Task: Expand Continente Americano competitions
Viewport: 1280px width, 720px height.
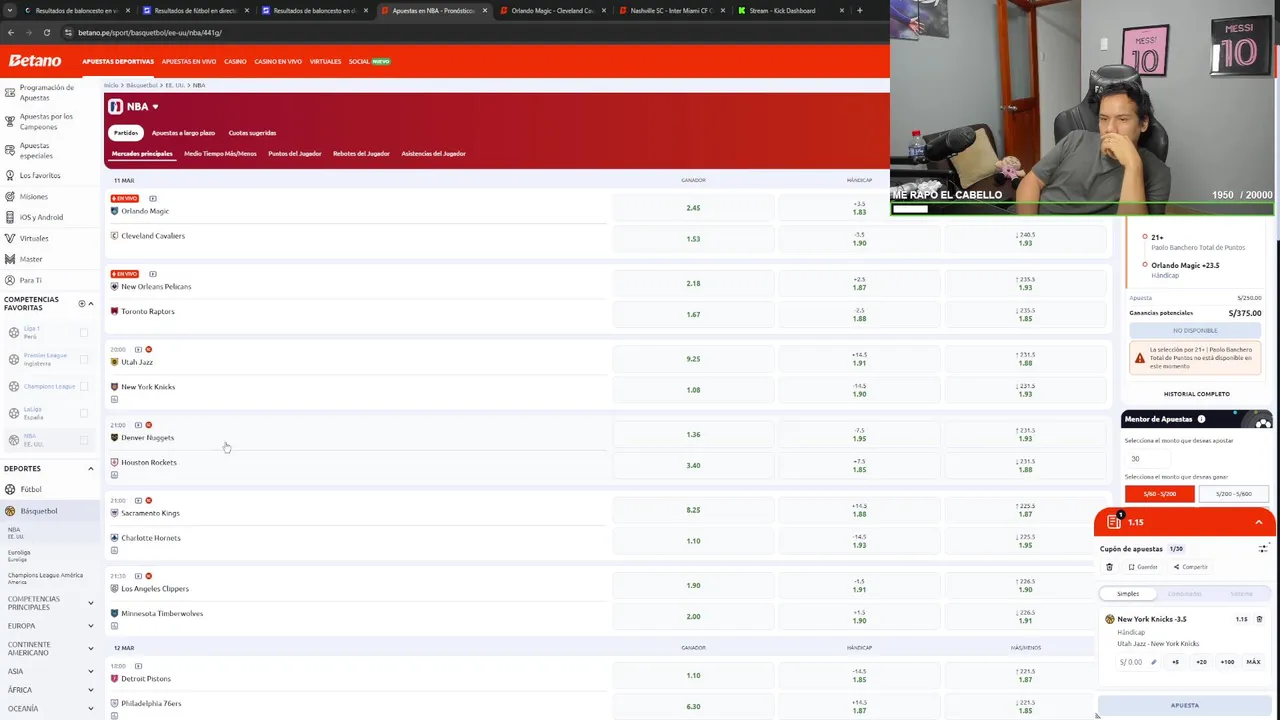Action: 90,648
